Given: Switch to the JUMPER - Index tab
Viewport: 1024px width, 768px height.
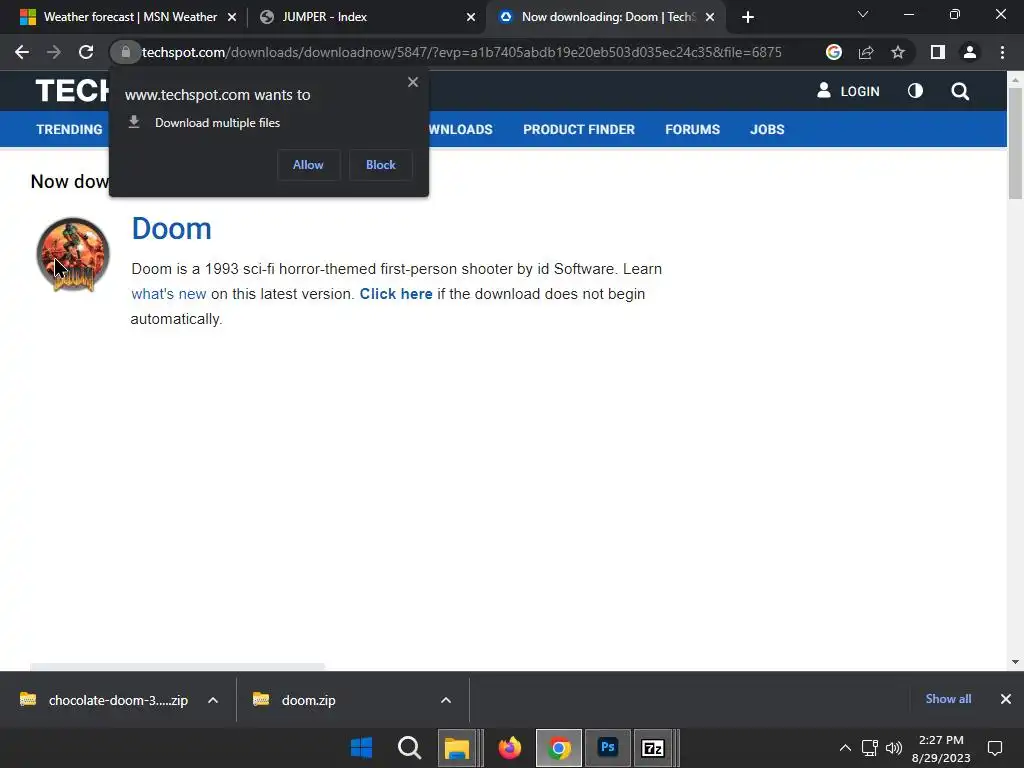Looking at the screenshot, I should 368,17.
